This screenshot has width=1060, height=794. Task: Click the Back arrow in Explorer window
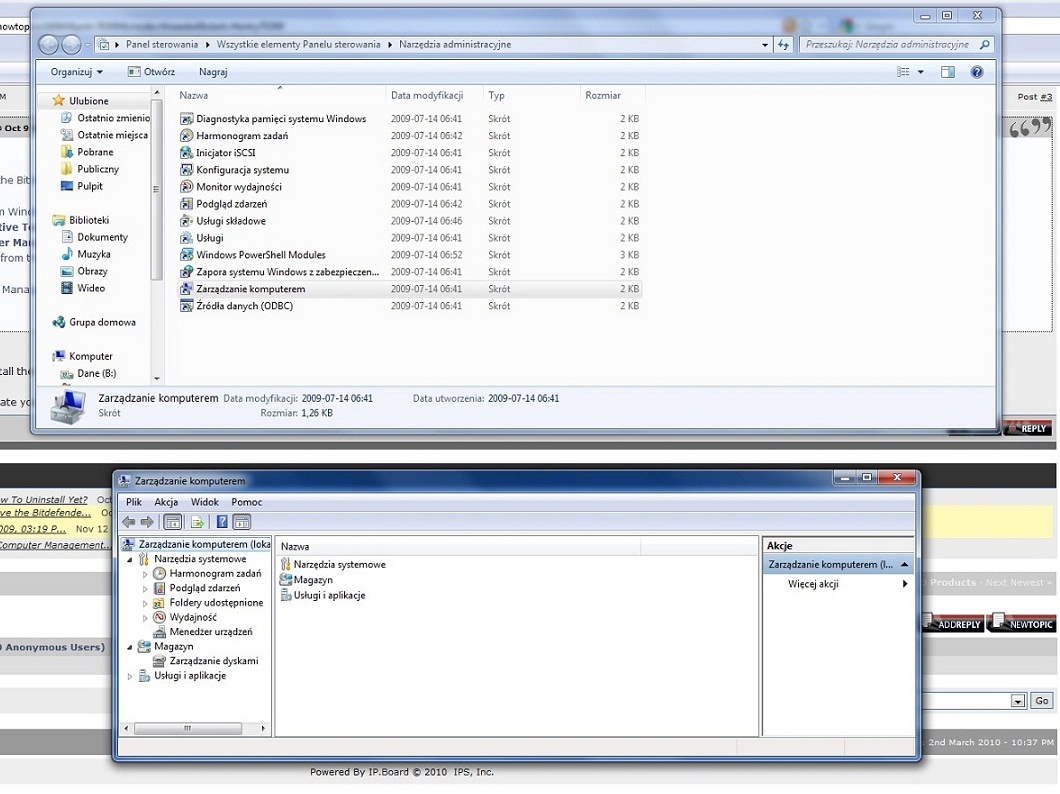point(49,45)
